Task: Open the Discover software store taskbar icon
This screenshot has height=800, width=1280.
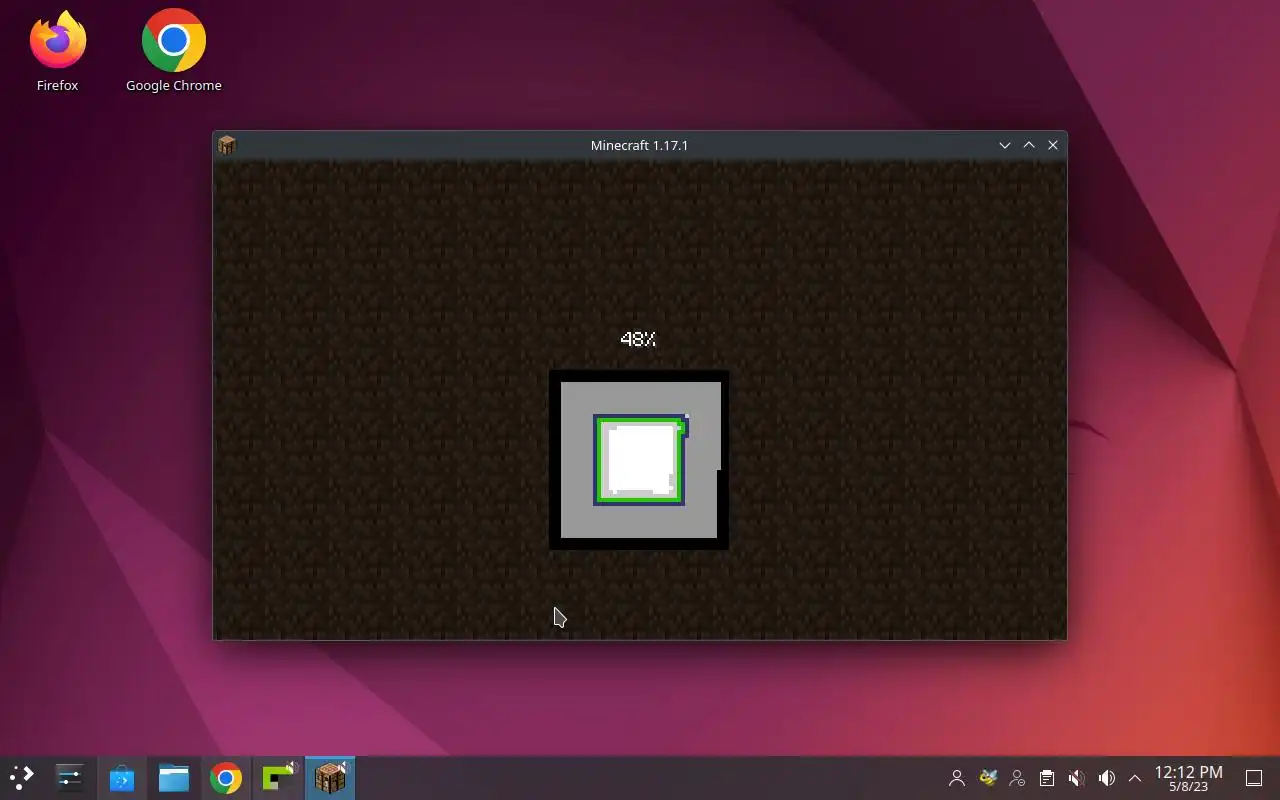Action: coord(122,777)
